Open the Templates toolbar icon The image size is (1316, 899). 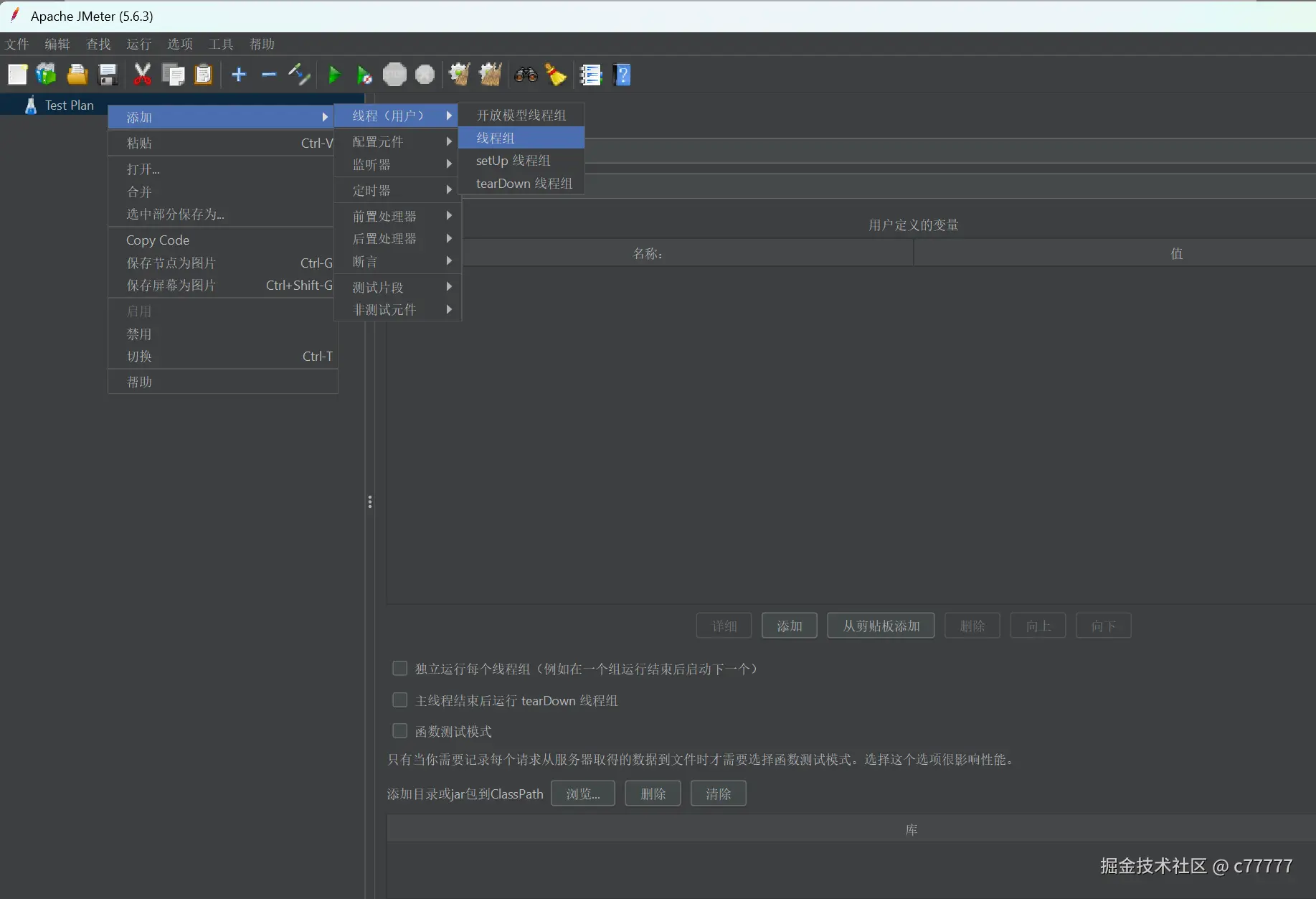click(x=47, y=75)
